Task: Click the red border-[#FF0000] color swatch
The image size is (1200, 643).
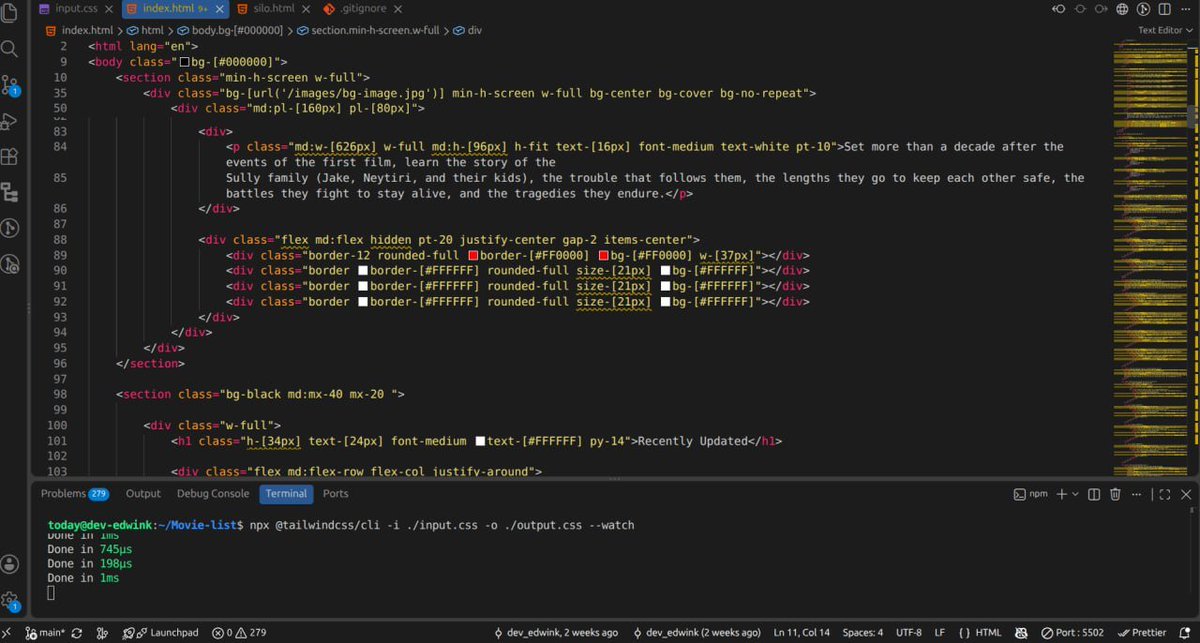Action: pyautogui.click(x=474, y=255)
